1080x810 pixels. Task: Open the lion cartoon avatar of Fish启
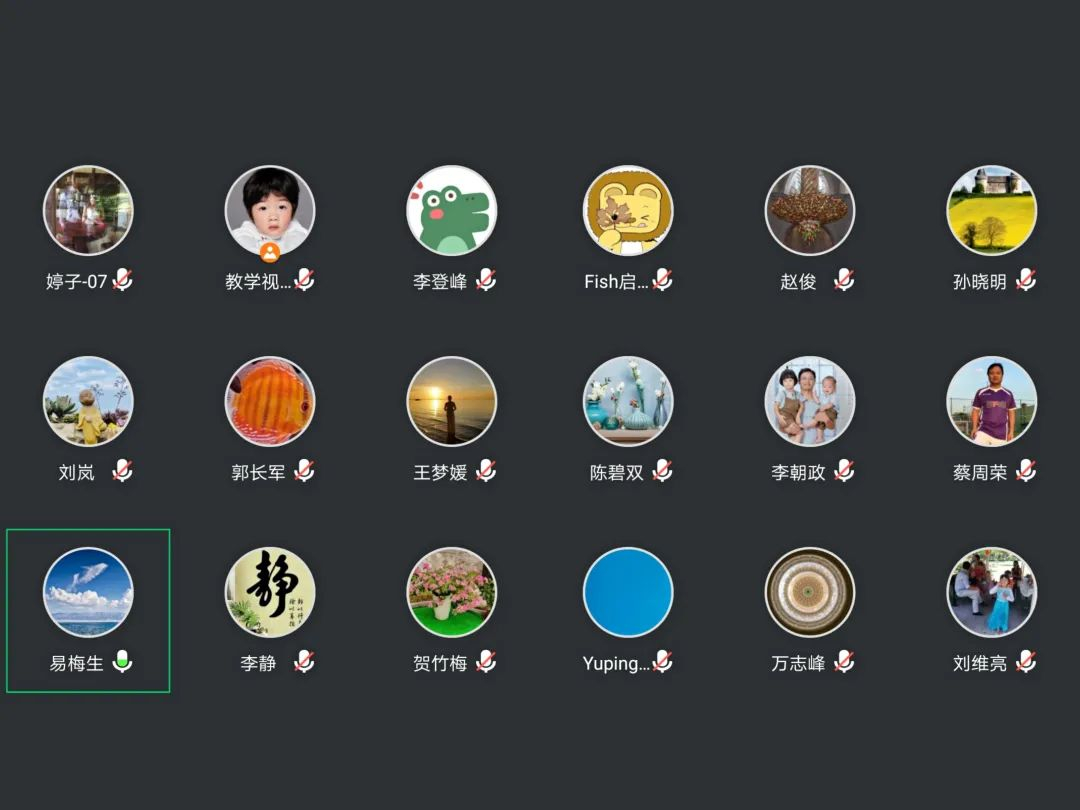coord(628,210)
